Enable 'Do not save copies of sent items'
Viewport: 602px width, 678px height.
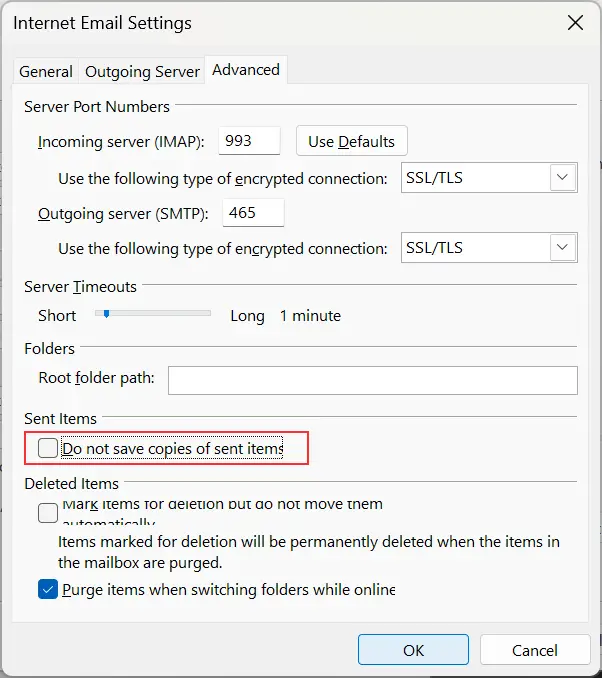pos(48,449)
